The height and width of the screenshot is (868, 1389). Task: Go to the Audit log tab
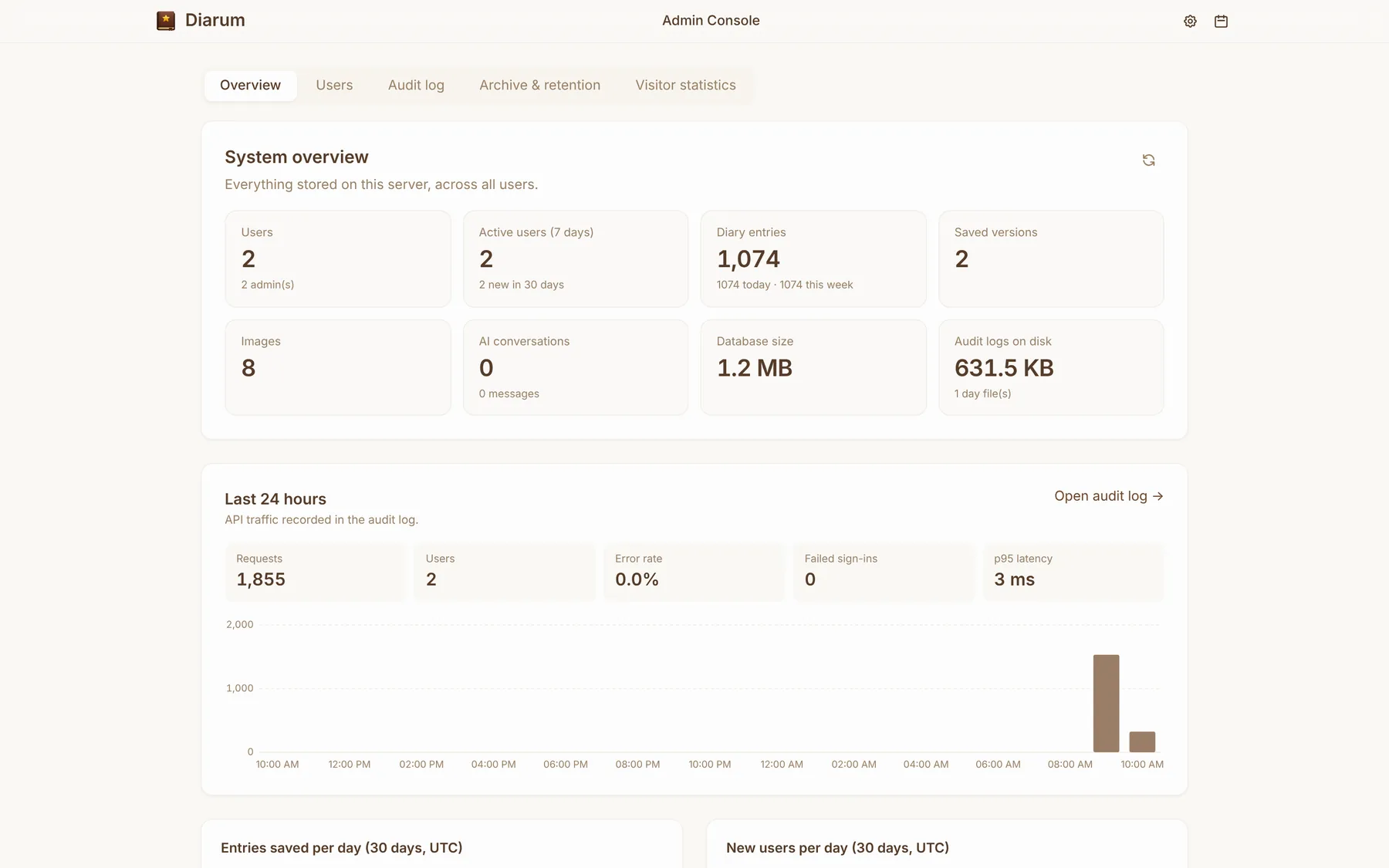click(x=416, y=86)
